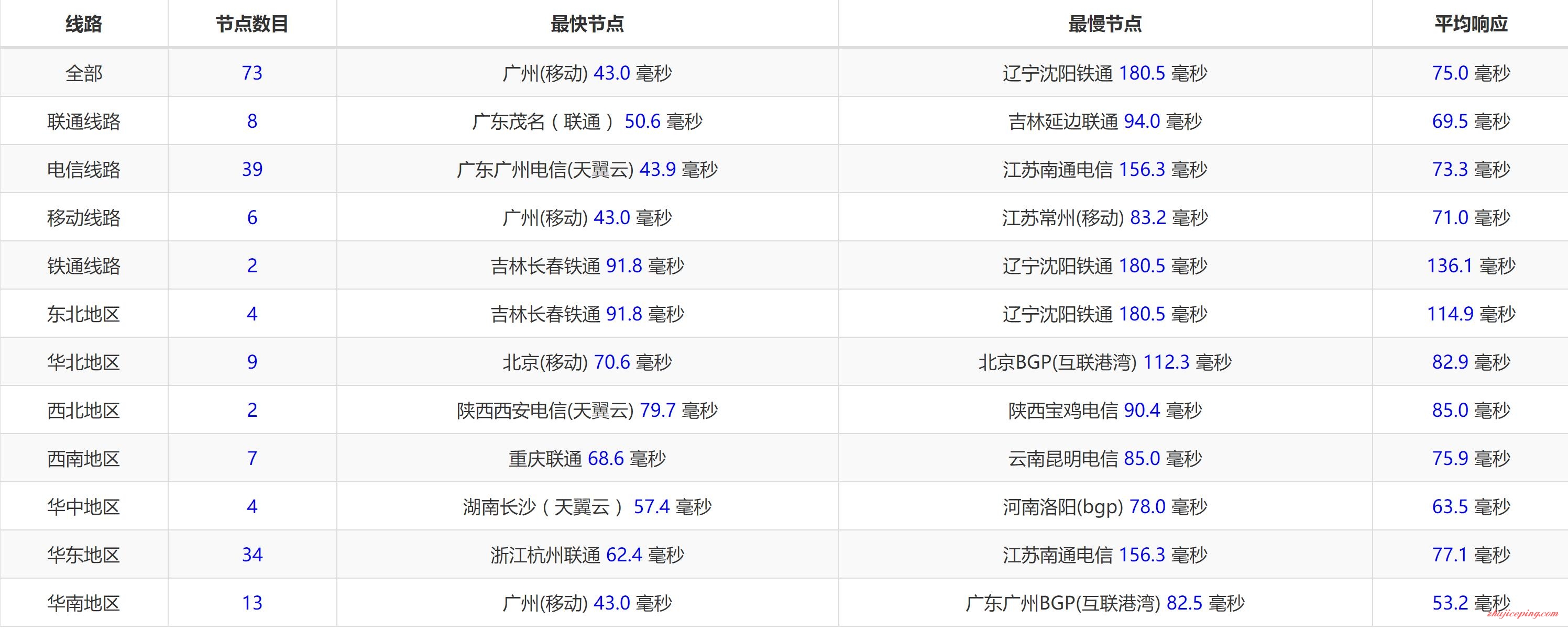Click 湖南长沙（天翼云）57.4 毫秒 cell
The image size is (1568, 631).
pyautogui.click(x=587, y=506)
